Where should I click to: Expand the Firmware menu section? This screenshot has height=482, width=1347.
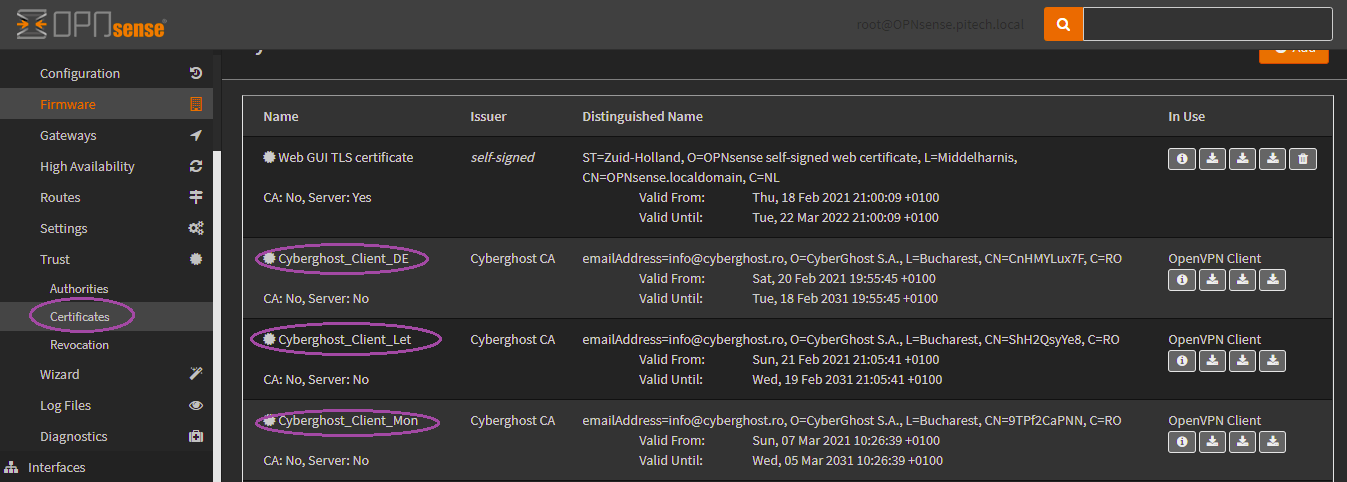(68, 104)
